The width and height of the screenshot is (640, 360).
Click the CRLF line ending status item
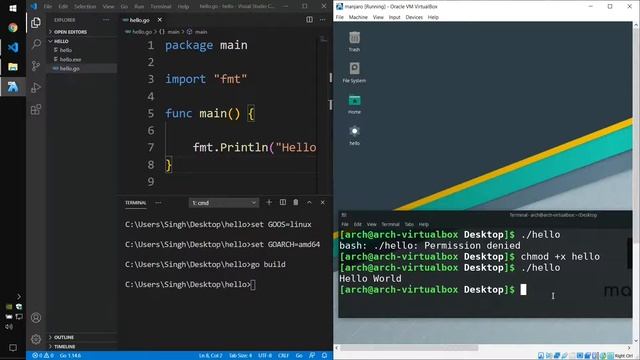coord(283,356)
